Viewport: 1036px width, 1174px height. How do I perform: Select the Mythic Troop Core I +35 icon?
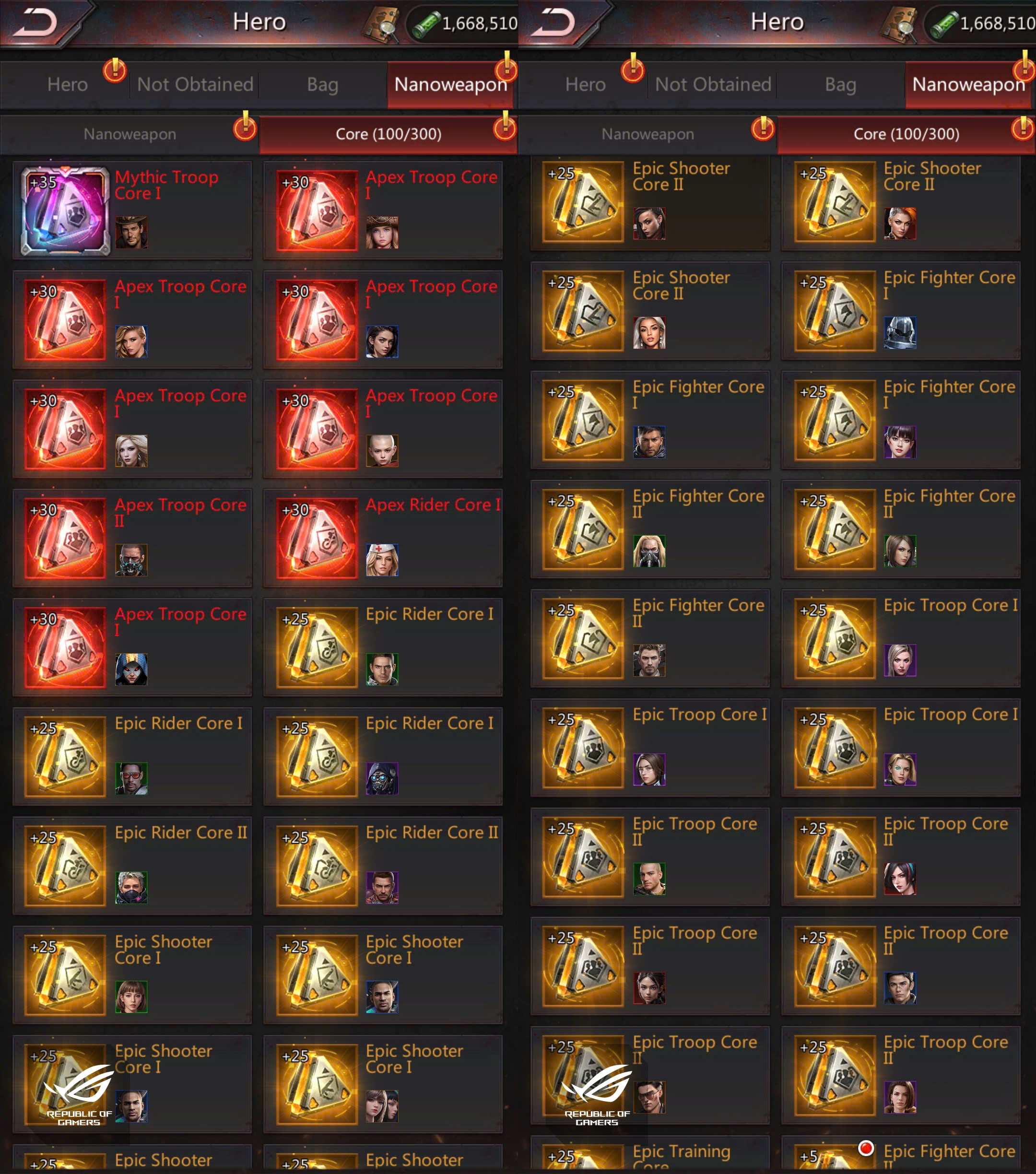[65, 211]
